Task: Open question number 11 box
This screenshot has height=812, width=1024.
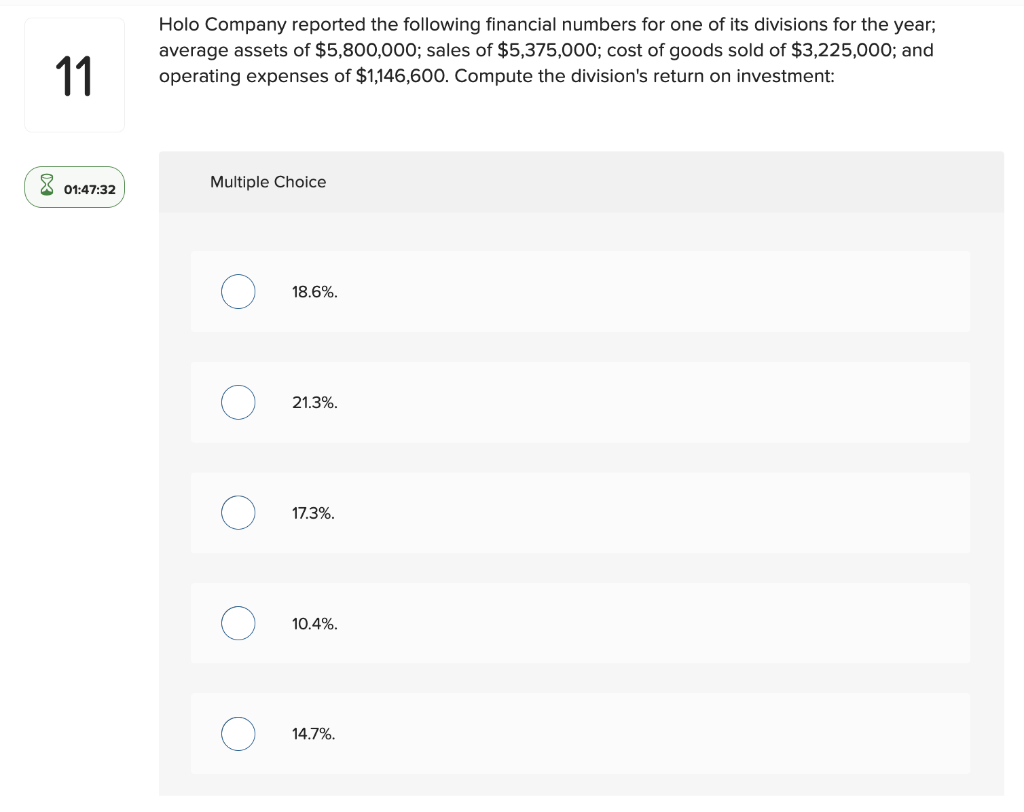Action: click(74, 75)
